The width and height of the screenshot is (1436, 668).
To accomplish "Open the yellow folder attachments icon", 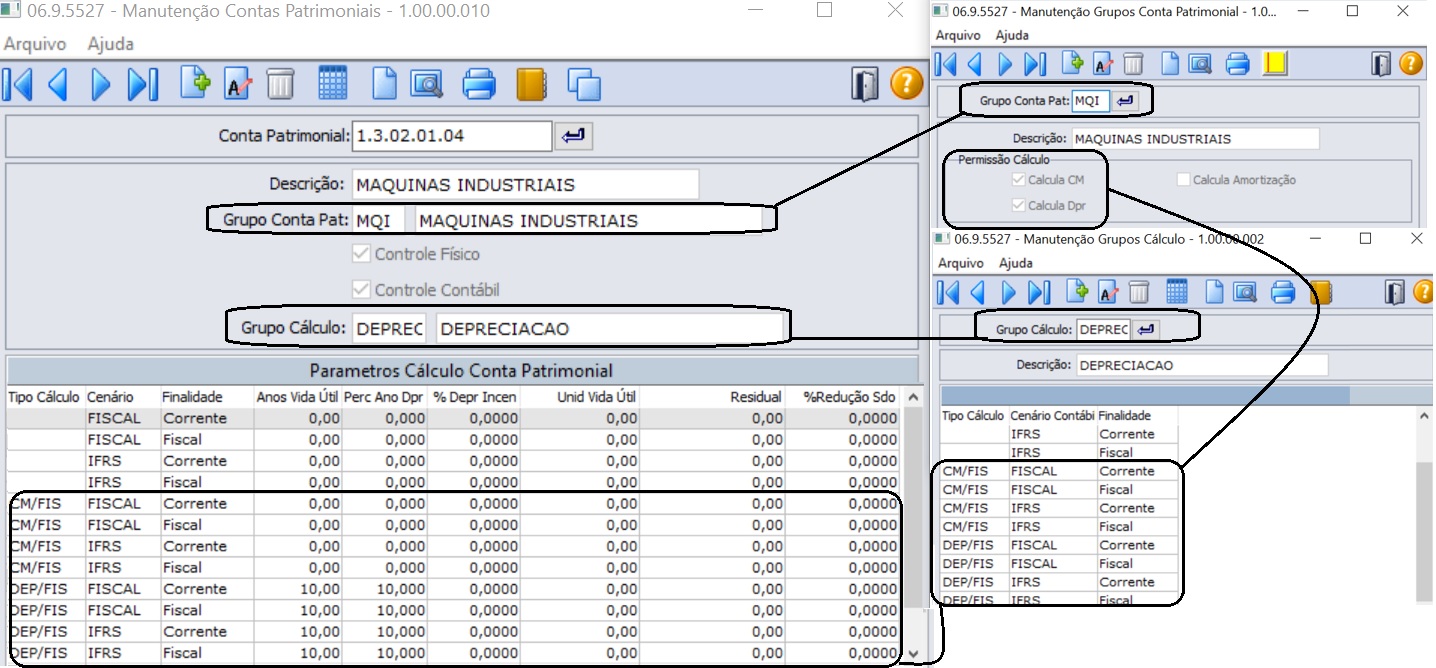I will click(532, 84).
